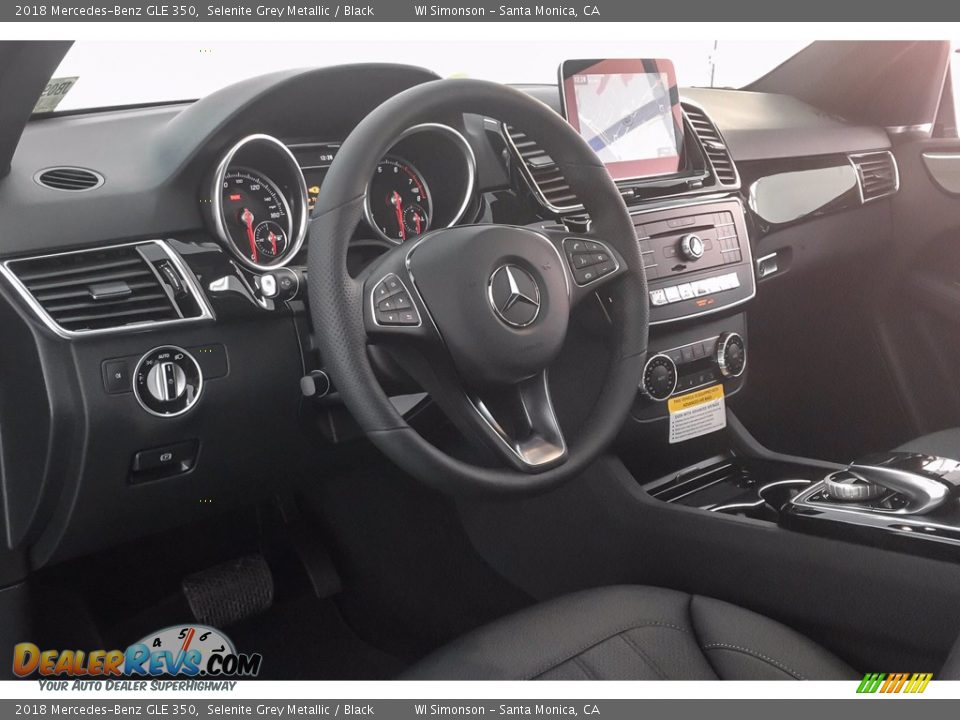Select the right climate temperature dial
This screenshot has height=720, width=960.
coord(730,354)
